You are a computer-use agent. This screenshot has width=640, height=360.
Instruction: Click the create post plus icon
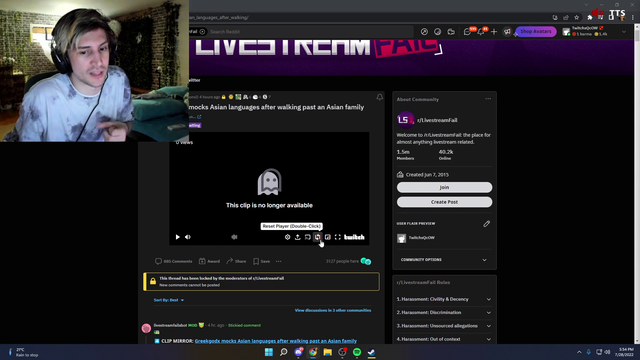click(494, 31)
